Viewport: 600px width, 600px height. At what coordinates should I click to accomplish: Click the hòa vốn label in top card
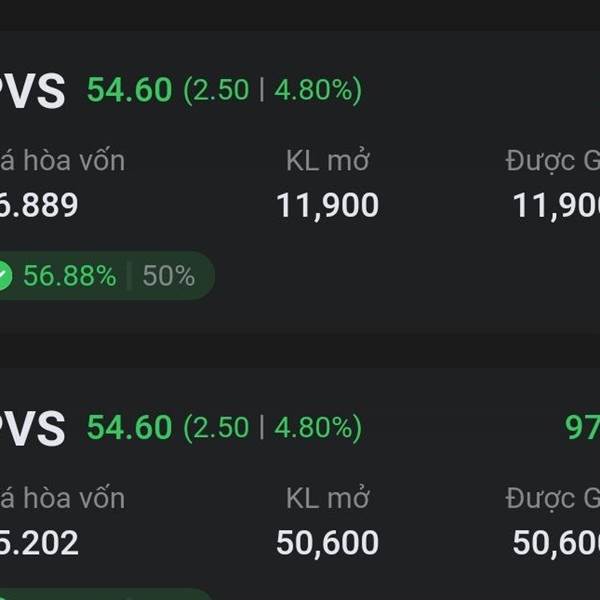(63, 160)
